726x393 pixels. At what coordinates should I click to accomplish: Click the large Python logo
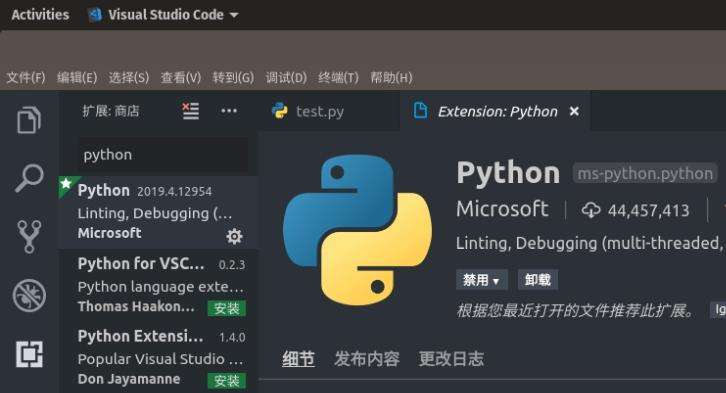pos(357,230)
